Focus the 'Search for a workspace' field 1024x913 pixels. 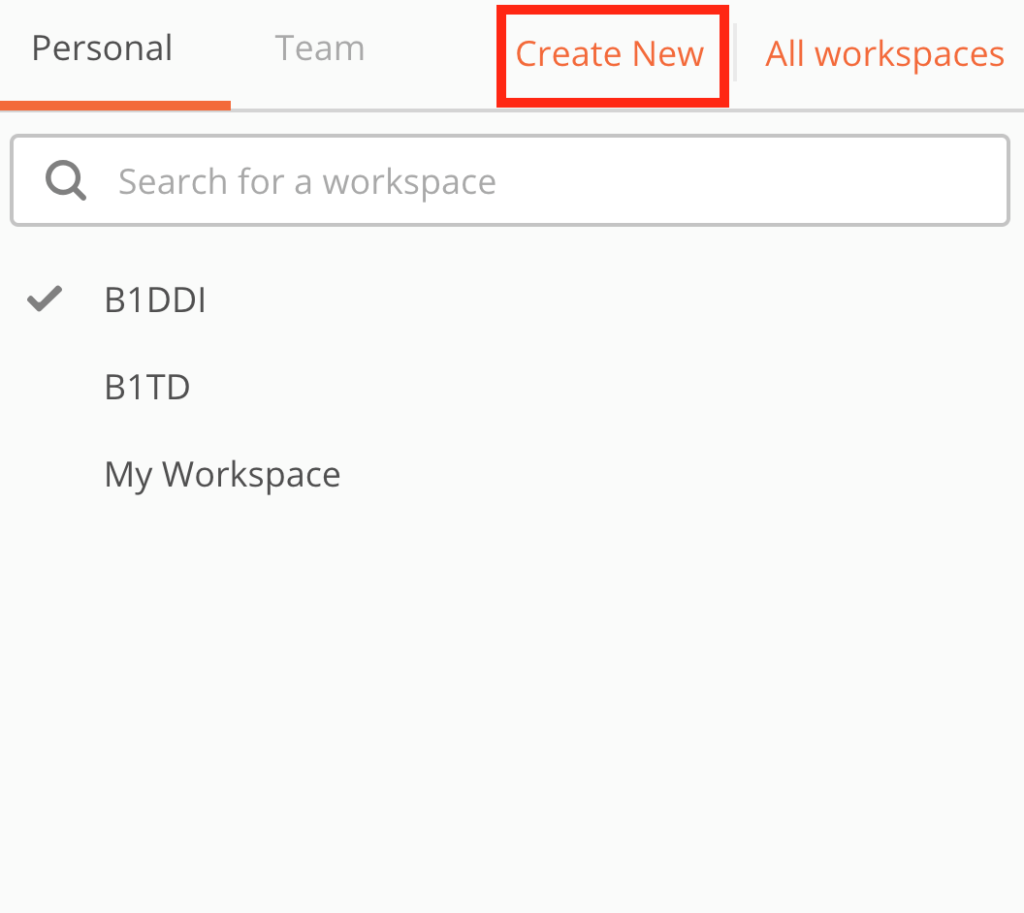[x=540, y=181]
